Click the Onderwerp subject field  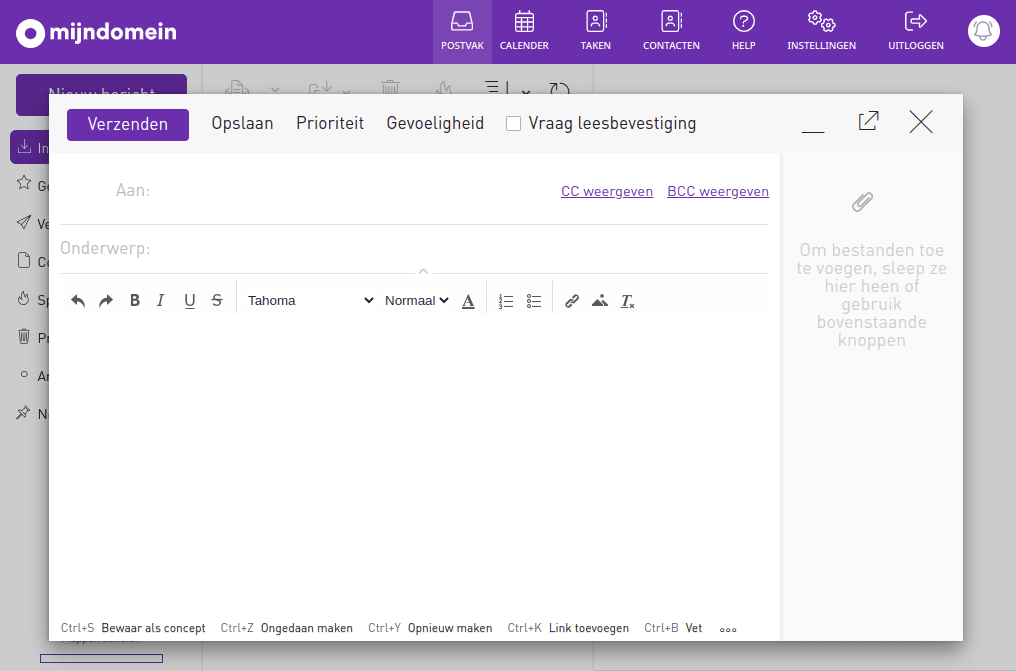(x=460, y=248)
